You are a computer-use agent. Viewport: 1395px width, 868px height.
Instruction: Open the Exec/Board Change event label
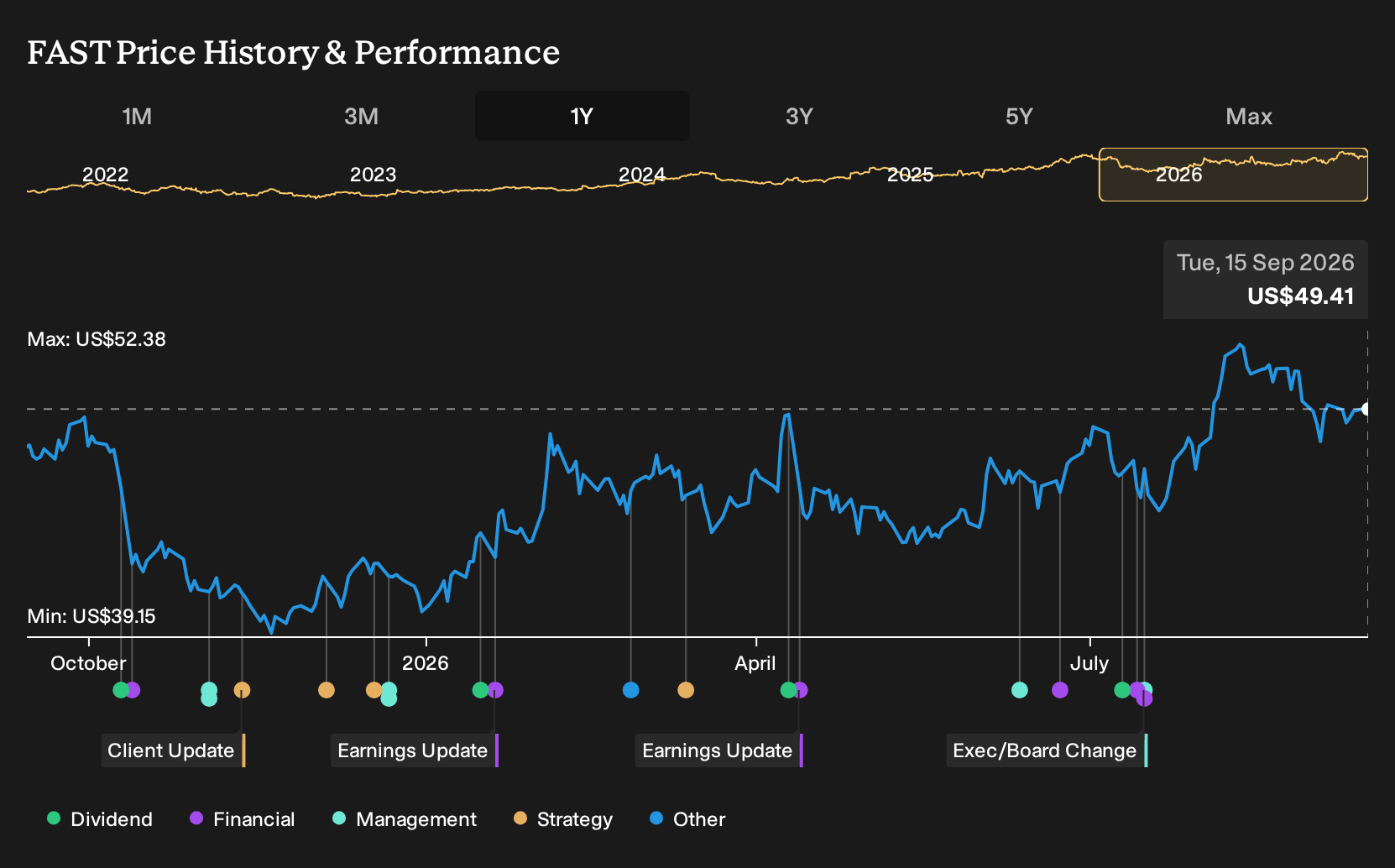point(1047,750)
